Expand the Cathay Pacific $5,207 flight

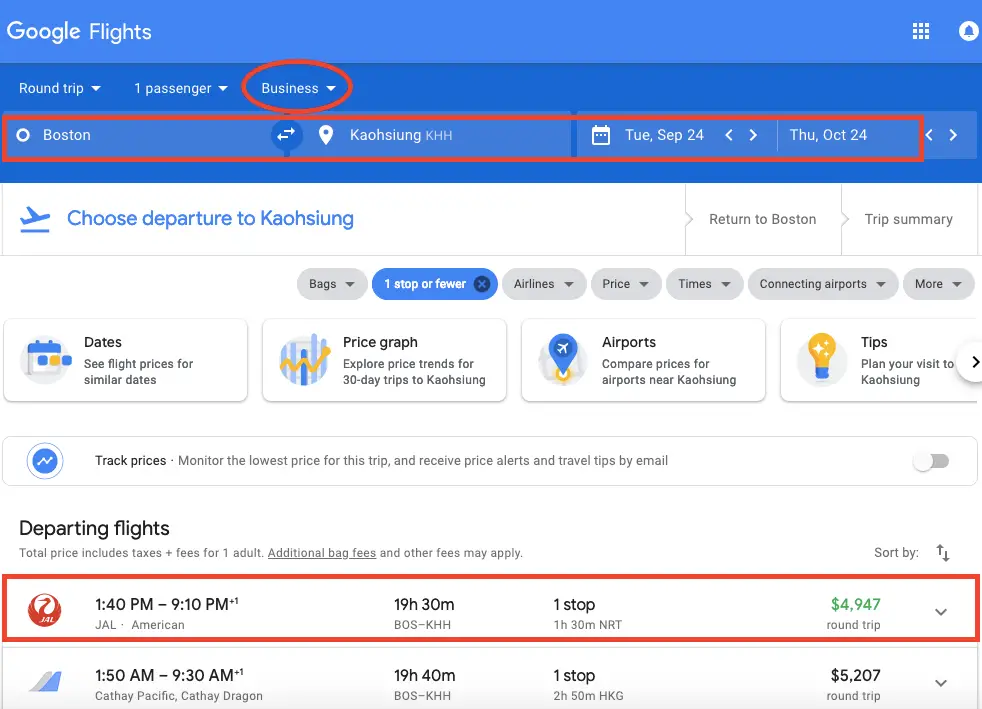(941, 683)
